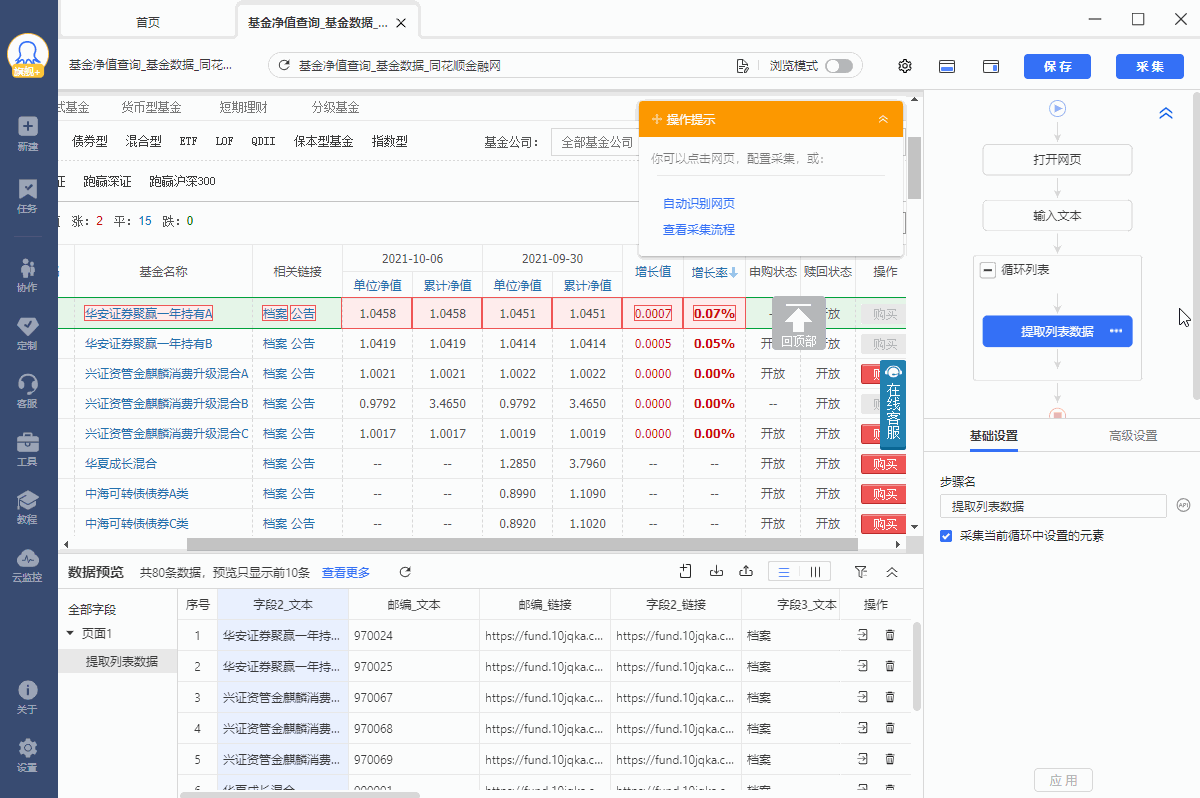
Task: Click the 在线客服 online support button
Action: point(893,406)
